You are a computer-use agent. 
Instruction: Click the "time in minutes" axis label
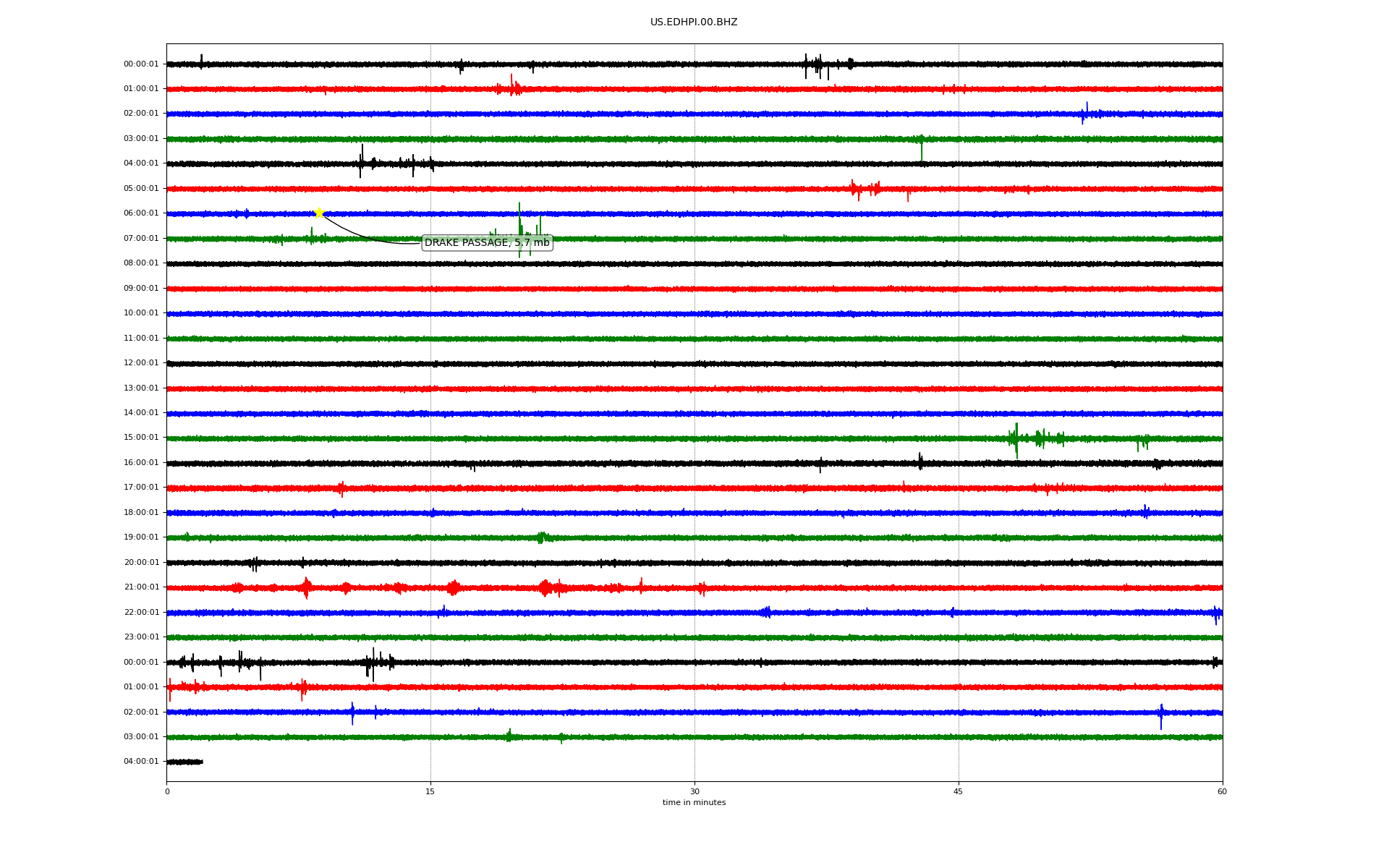click(x=694, y=803)
